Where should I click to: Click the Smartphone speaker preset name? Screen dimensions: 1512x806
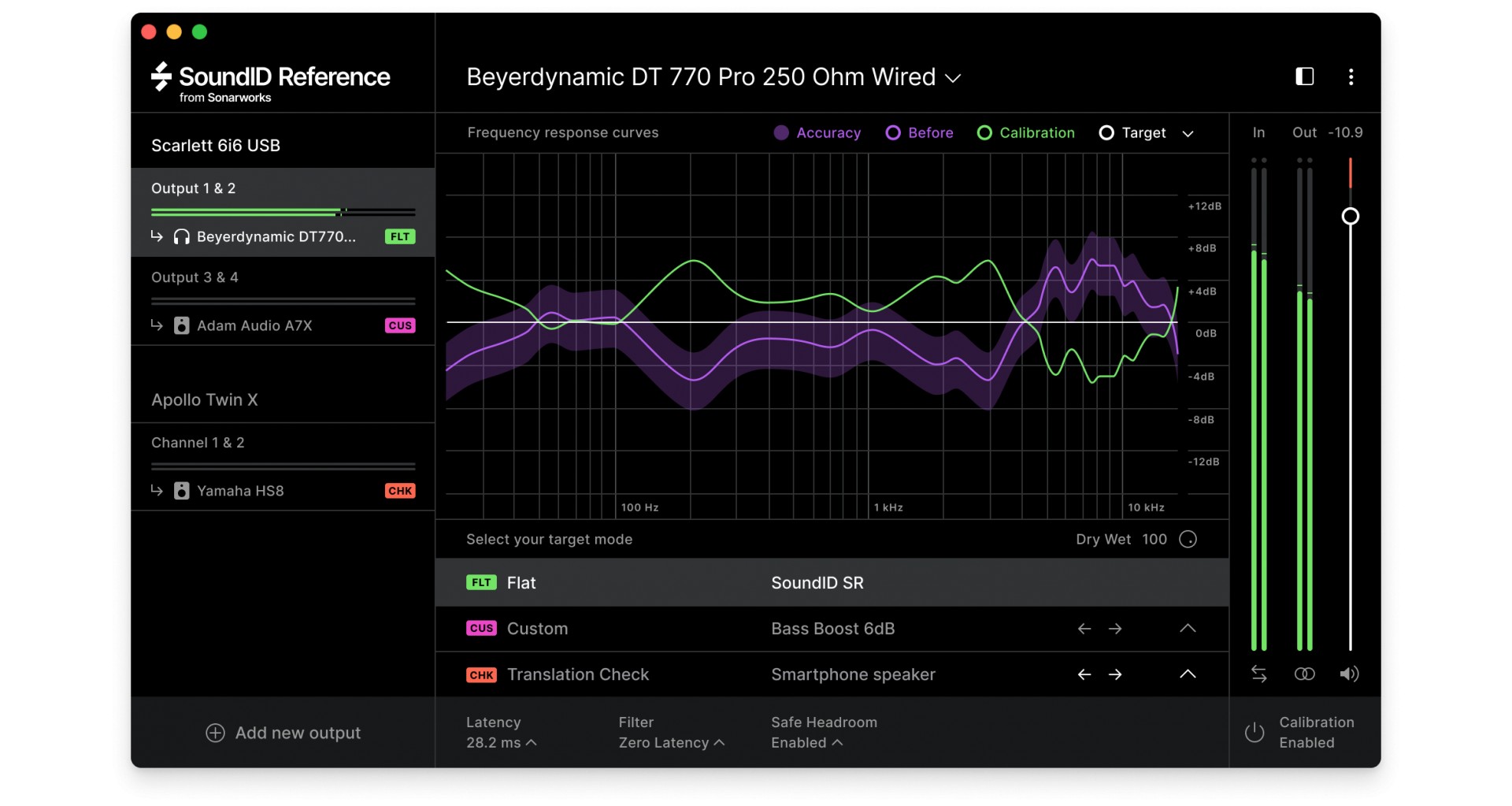(853, 674)
